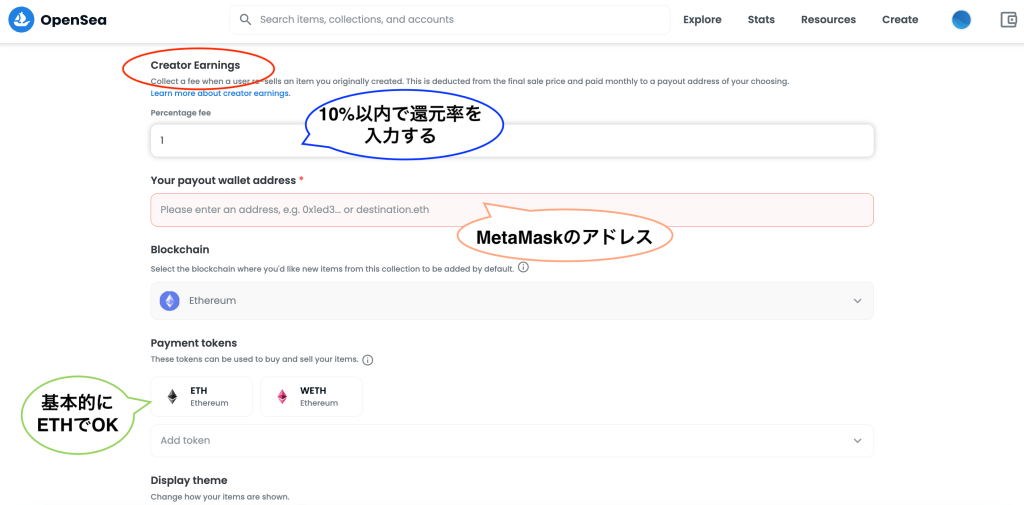Click the OpenSea wordmark text

74,20
